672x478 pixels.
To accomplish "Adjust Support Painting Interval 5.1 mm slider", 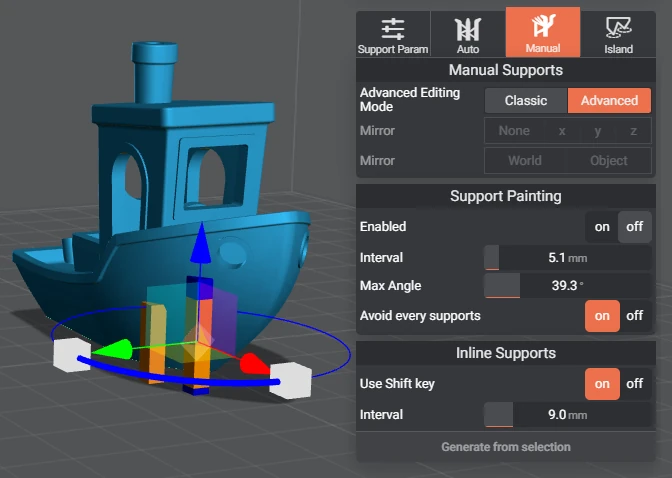I will (567, 258).
